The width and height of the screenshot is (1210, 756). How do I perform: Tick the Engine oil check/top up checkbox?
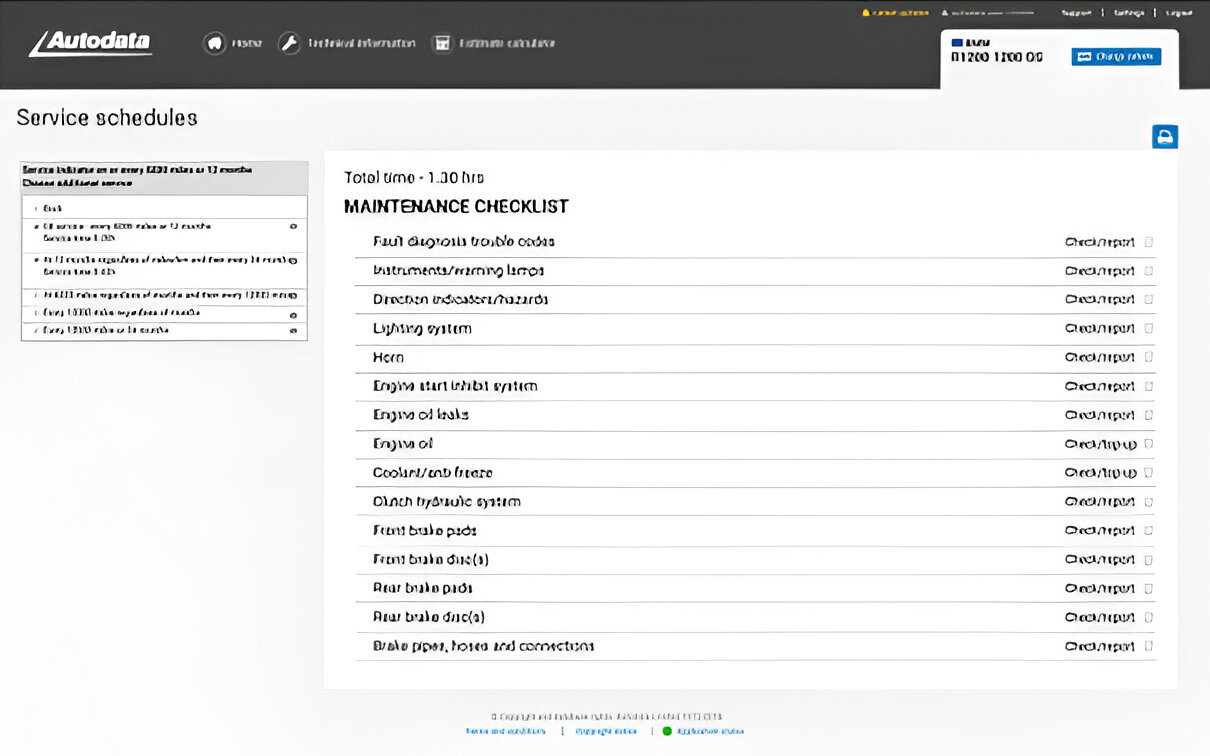pyautogui.click(x=1149, y=444)
